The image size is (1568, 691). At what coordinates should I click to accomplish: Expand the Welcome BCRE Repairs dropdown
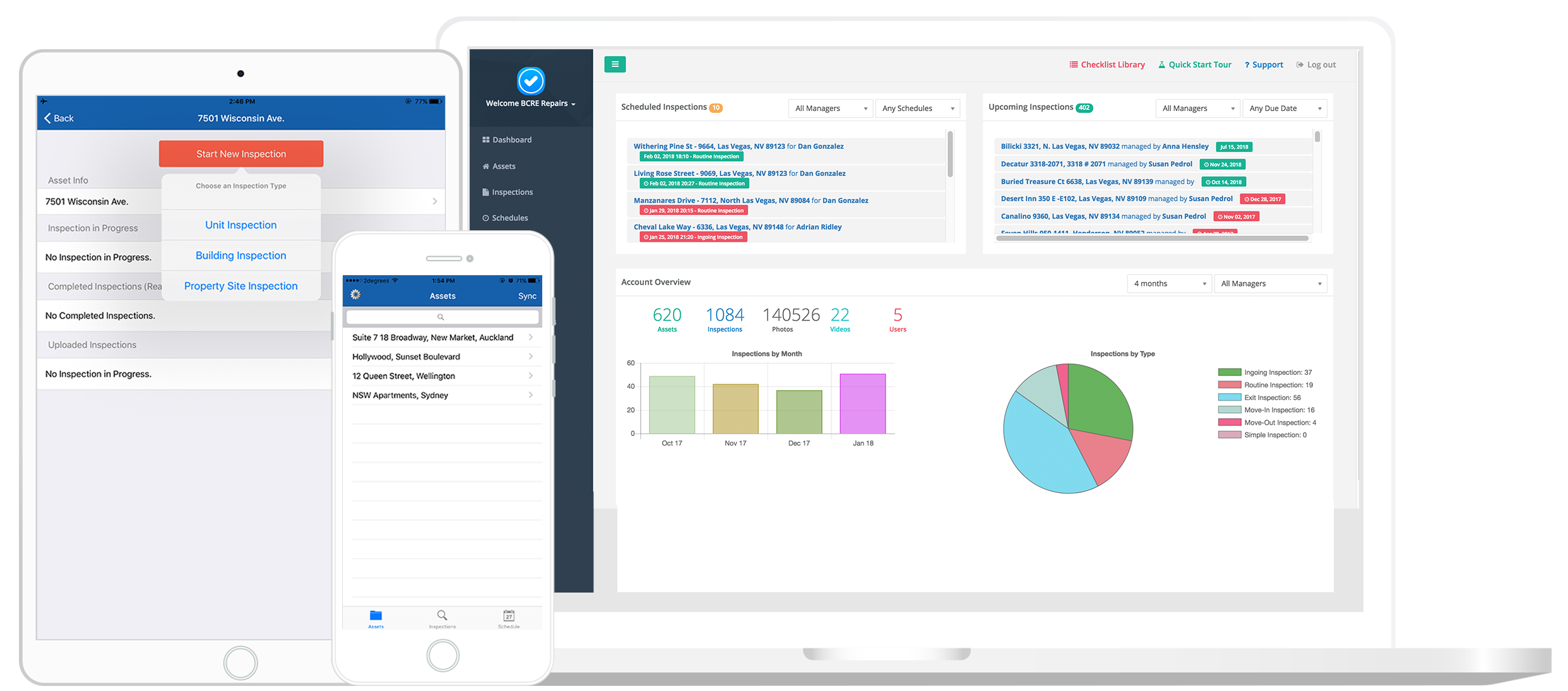tap(531, 103)
